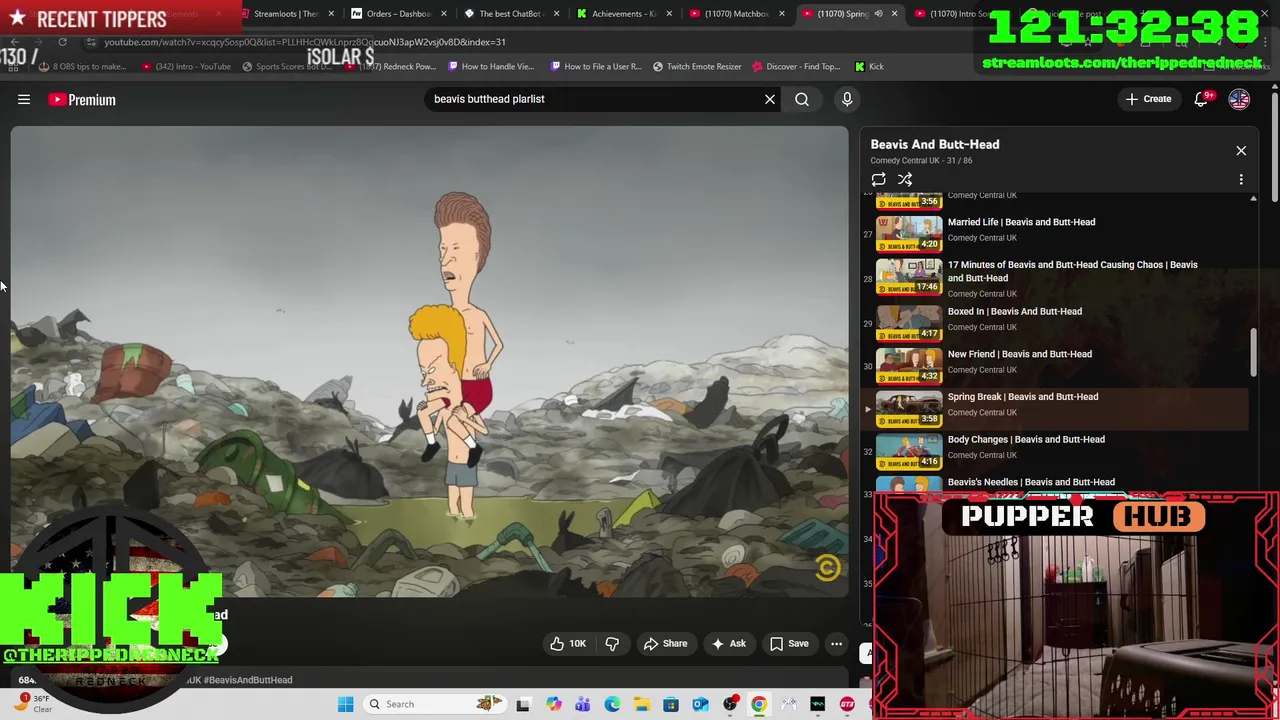Open Sports Scores Bot bookmark
Image resolution: width=1280 pixels, height=720 pixels.
[286, 67]
